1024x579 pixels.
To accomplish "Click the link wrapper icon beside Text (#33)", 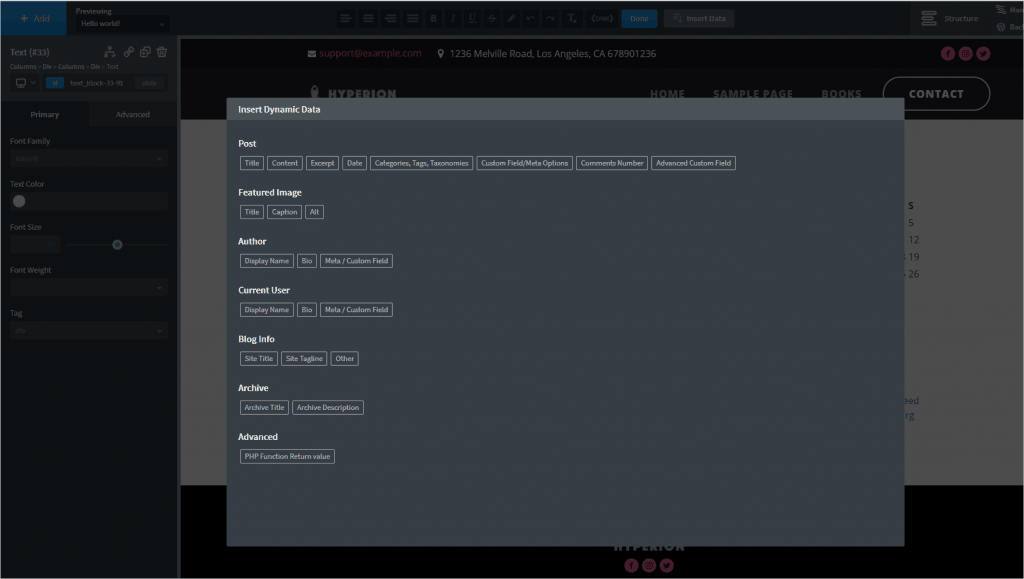I will coord(128,52).
